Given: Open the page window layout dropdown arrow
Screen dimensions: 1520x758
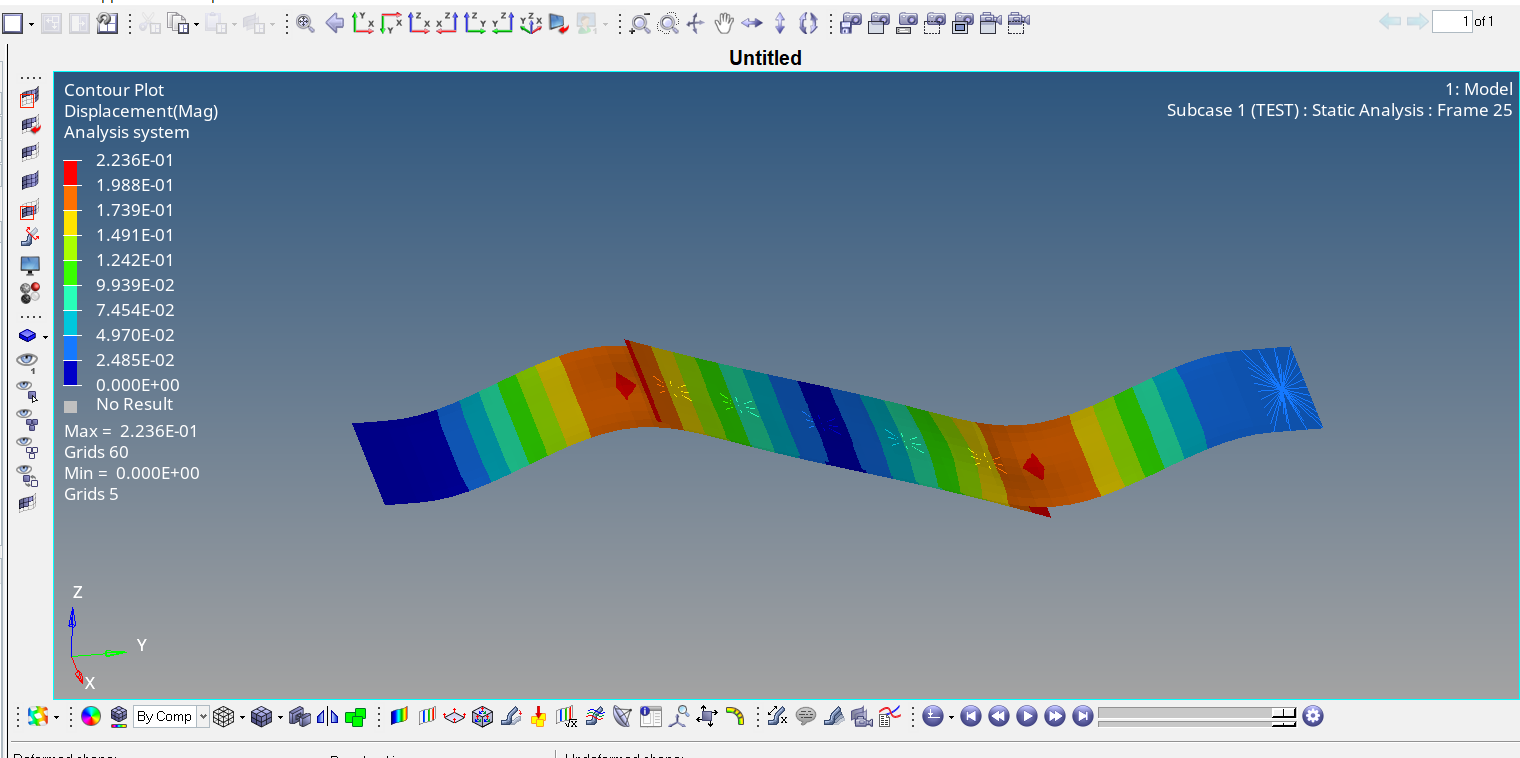Looking at the screenshot, I should point(32,23).
